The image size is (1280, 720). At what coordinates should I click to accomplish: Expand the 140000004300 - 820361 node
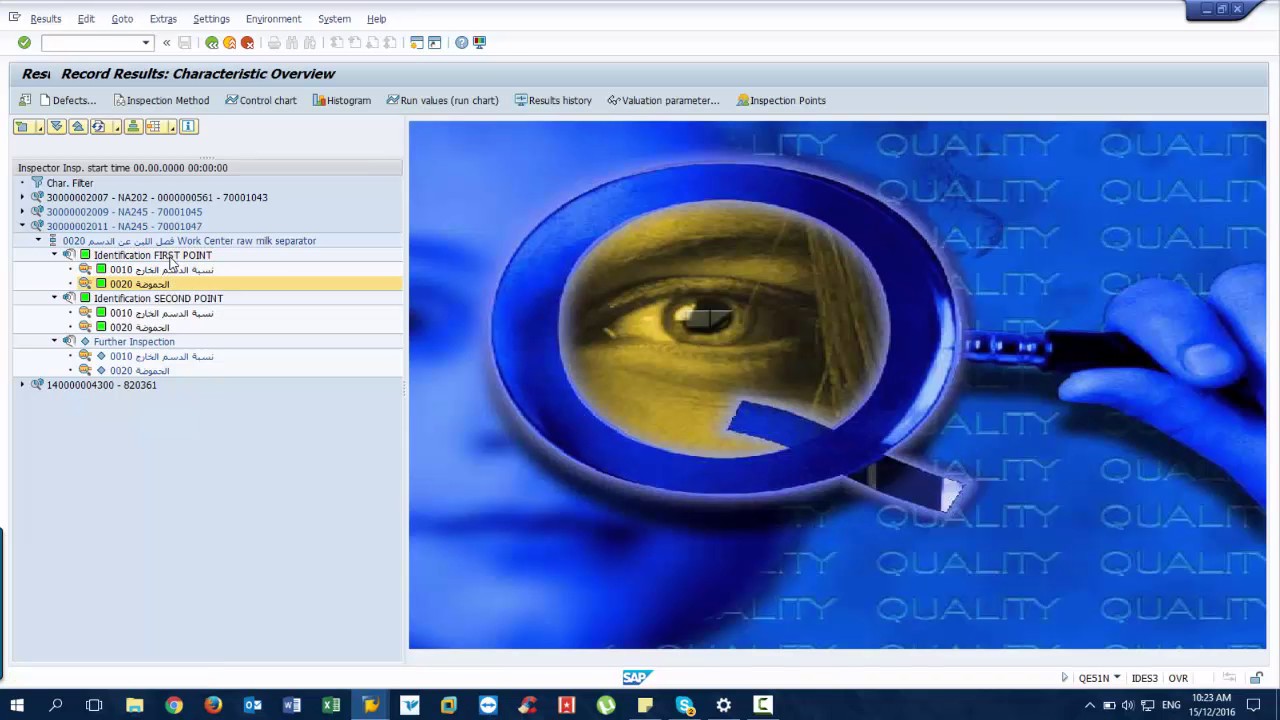click(22, 385)
